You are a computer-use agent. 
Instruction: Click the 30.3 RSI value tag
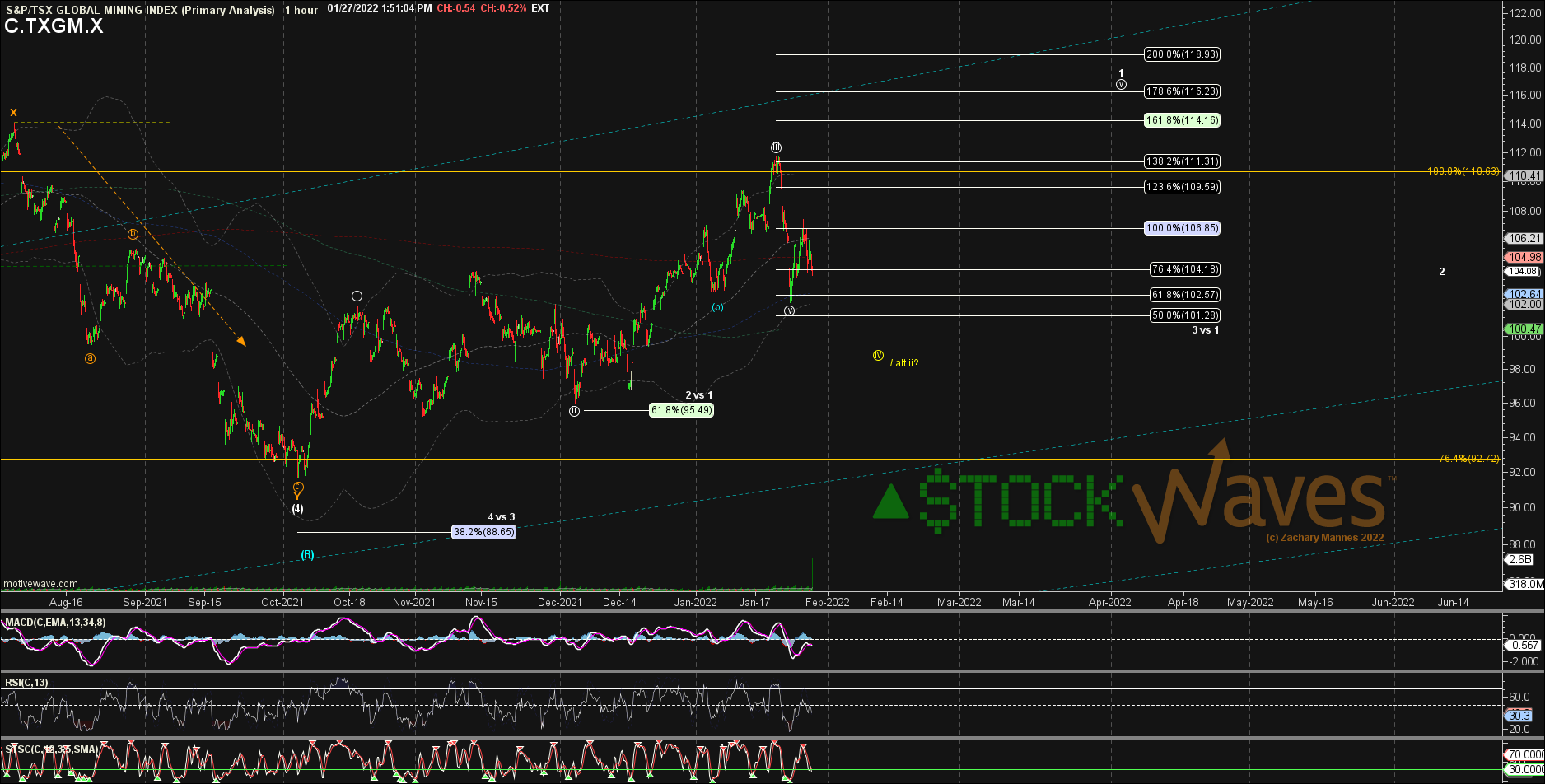tap(1519, 716)
